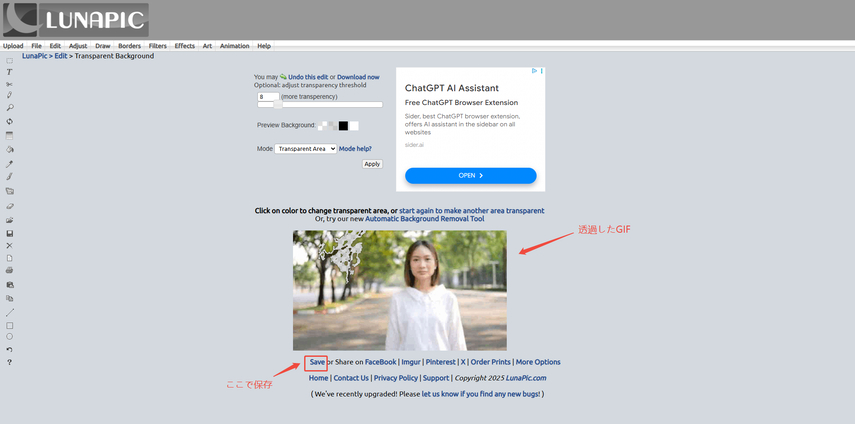Open the Mode help? link
This screenshot has width=855, height=424.
pyautogui.click(x=356, y=148)
